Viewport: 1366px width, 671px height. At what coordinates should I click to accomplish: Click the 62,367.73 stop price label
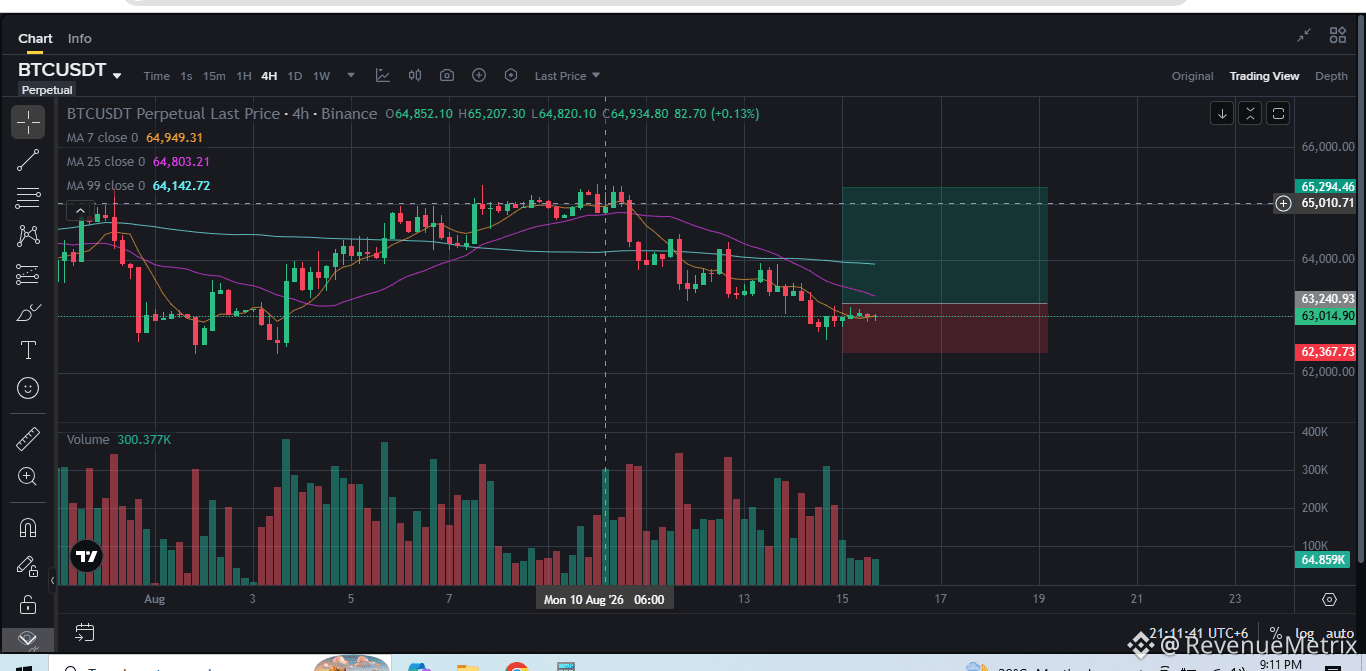[1326, 352]
